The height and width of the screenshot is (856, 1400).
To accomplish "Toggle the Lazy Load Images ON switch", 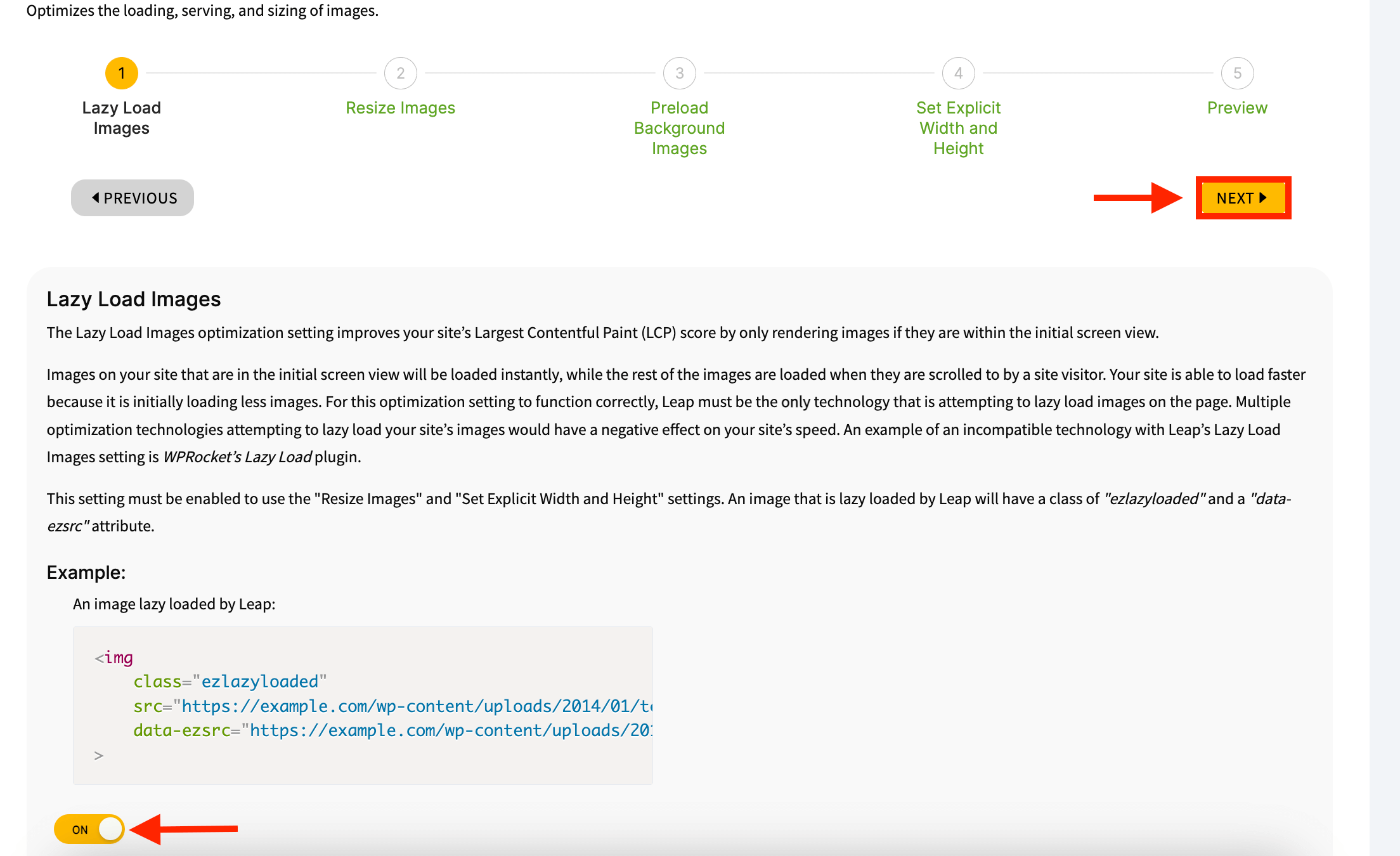I will click(x=89, y=829).
